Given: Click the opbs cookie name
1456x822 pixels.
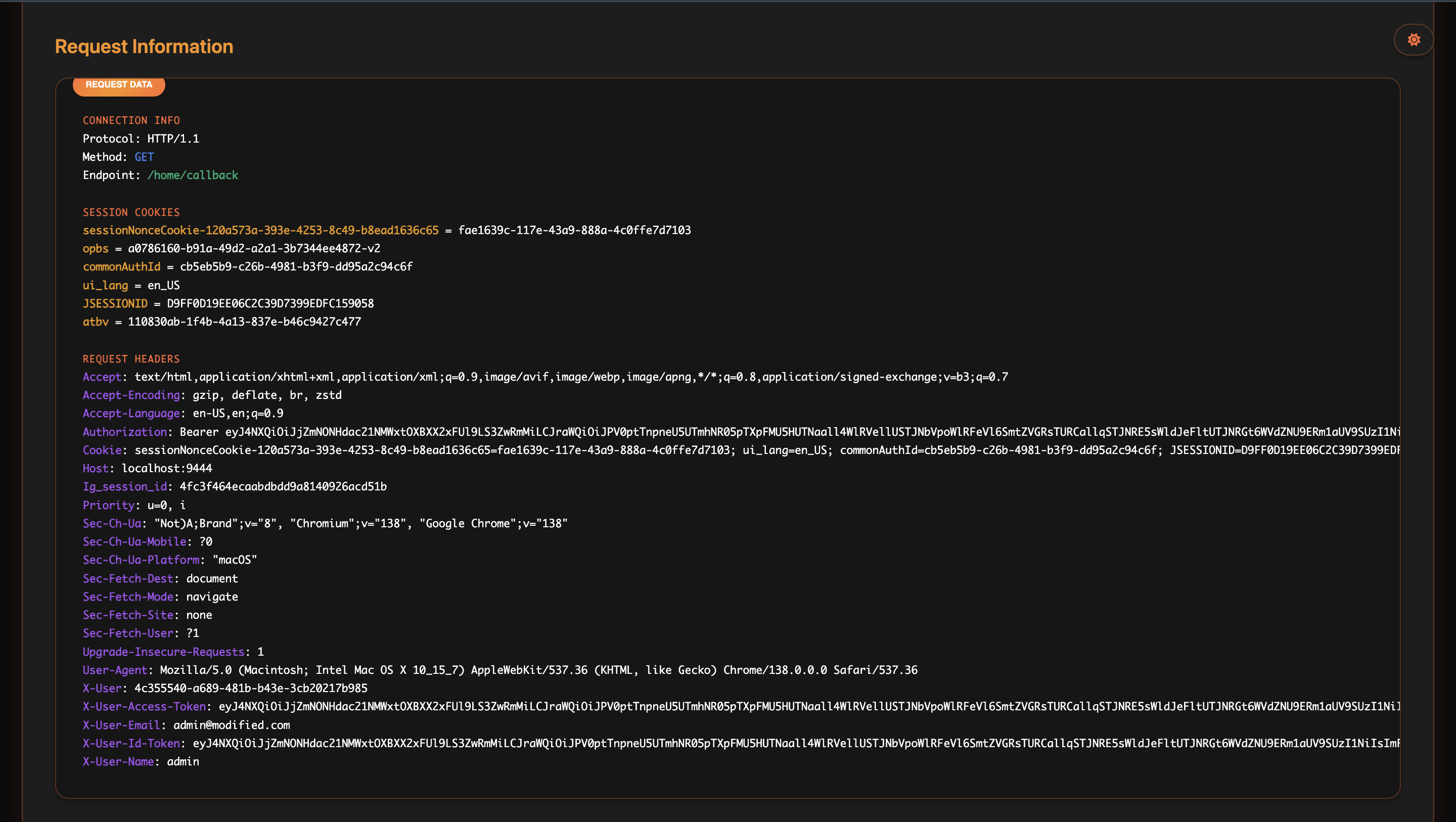Looking at the screenshot, I should tap(96, 249).
